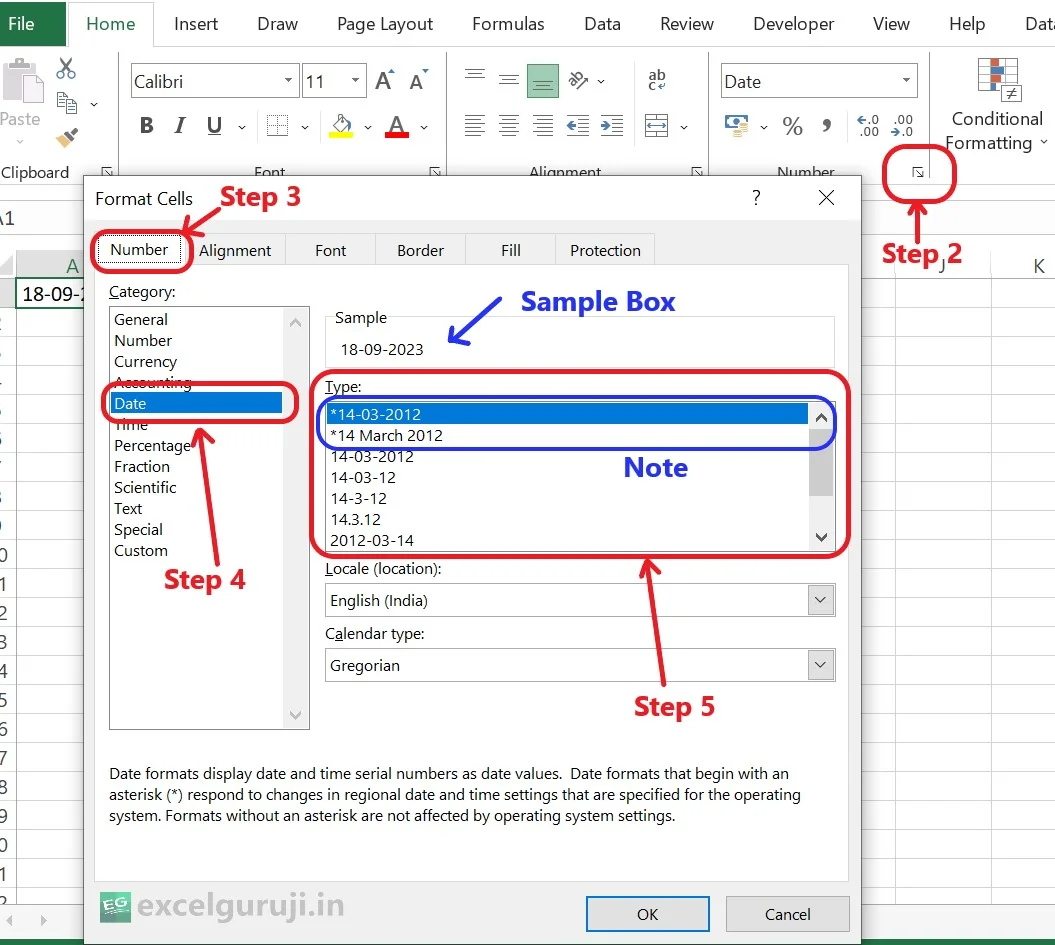Open the Clipboard group dialog launcher
The image size is (1055, 945).
106,173
